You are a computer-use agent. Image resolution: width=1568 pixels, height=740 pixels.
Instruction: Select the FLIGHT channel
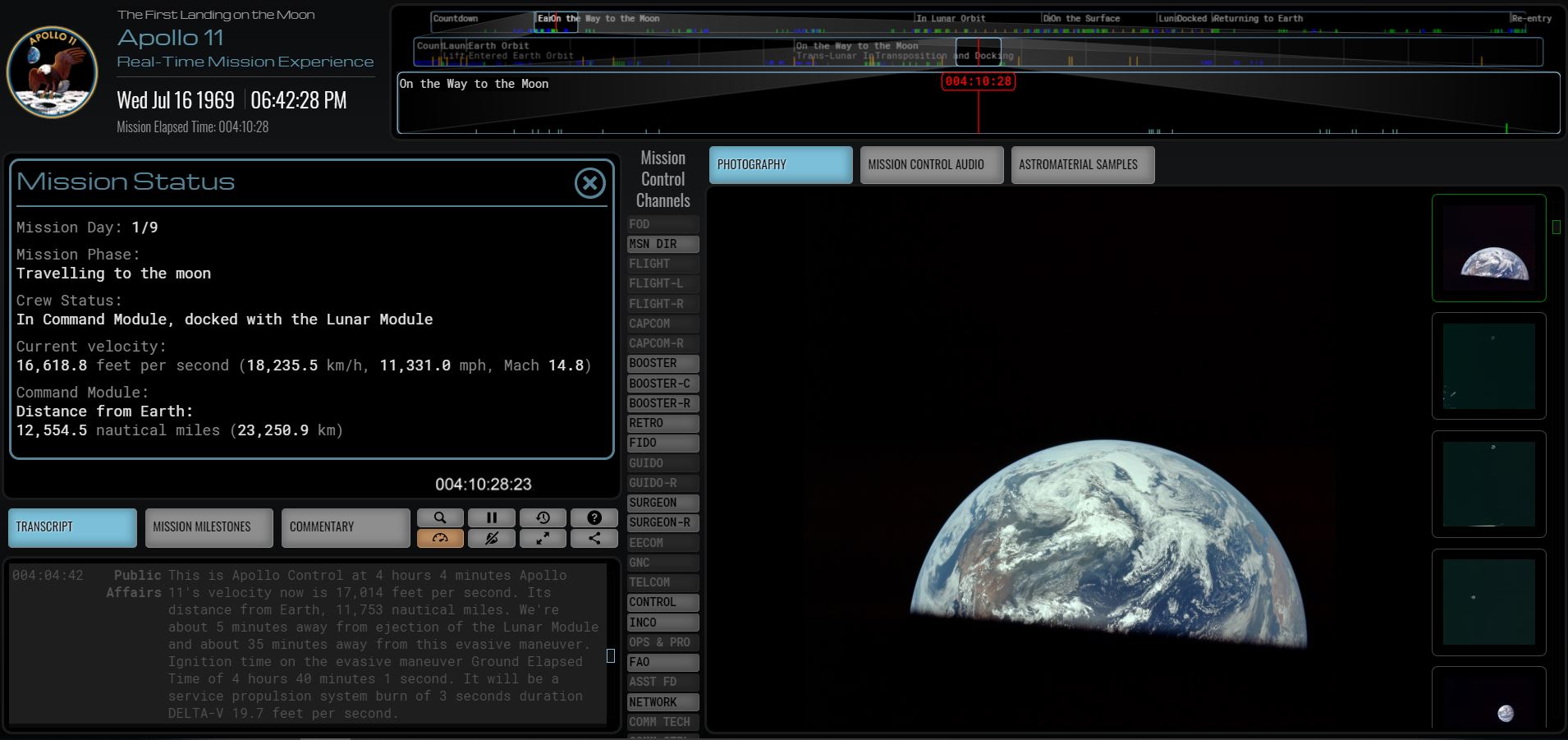pos(663,264)
